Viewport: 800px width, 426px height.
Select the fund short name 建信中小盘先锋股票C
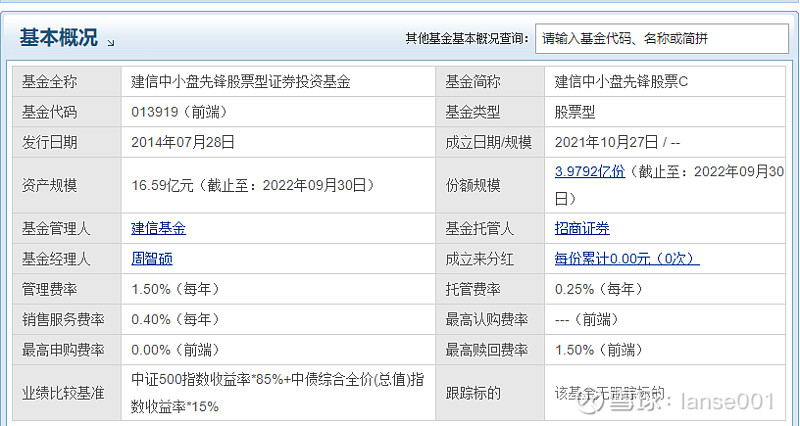click(621, 82)
